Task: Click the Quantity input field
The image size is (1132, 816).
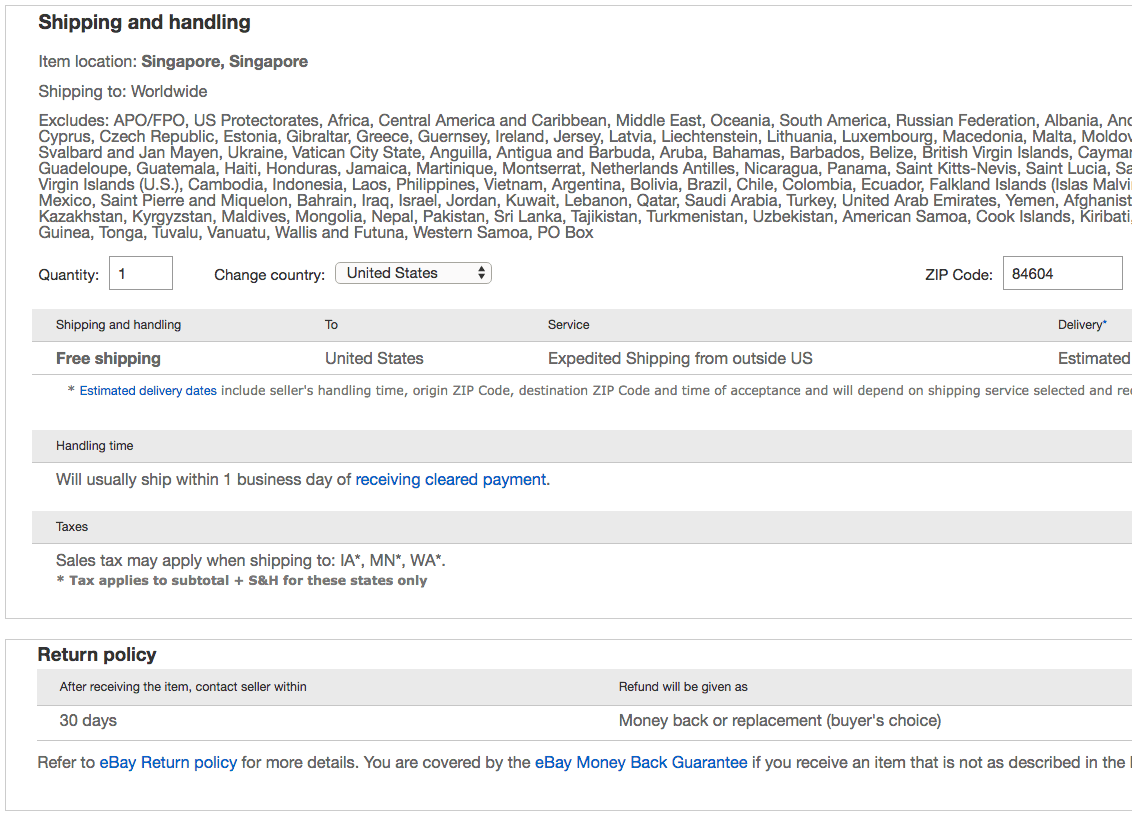Action: (141, 273)
